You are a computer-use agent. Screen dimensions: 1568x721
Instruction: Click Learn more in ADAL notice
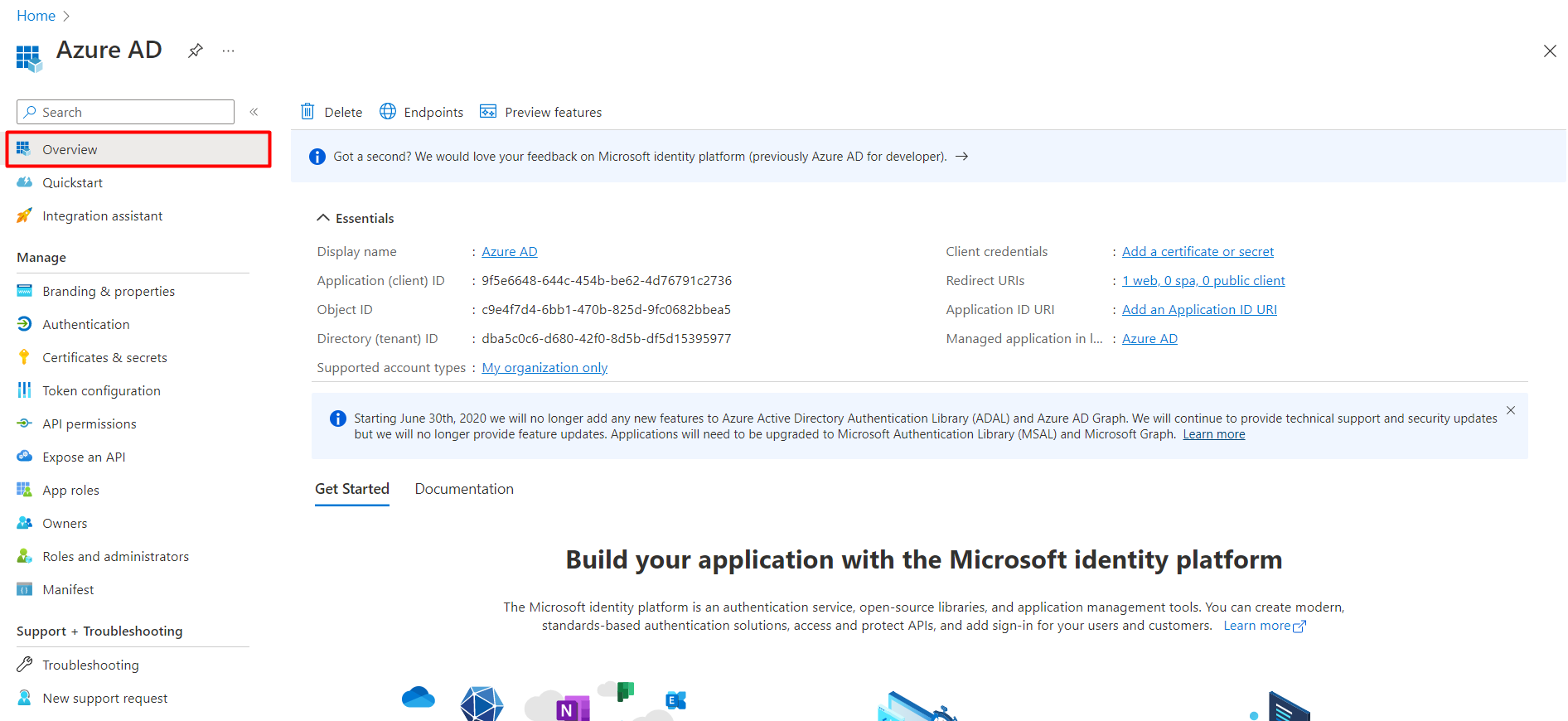click(x=1213, y=434)
